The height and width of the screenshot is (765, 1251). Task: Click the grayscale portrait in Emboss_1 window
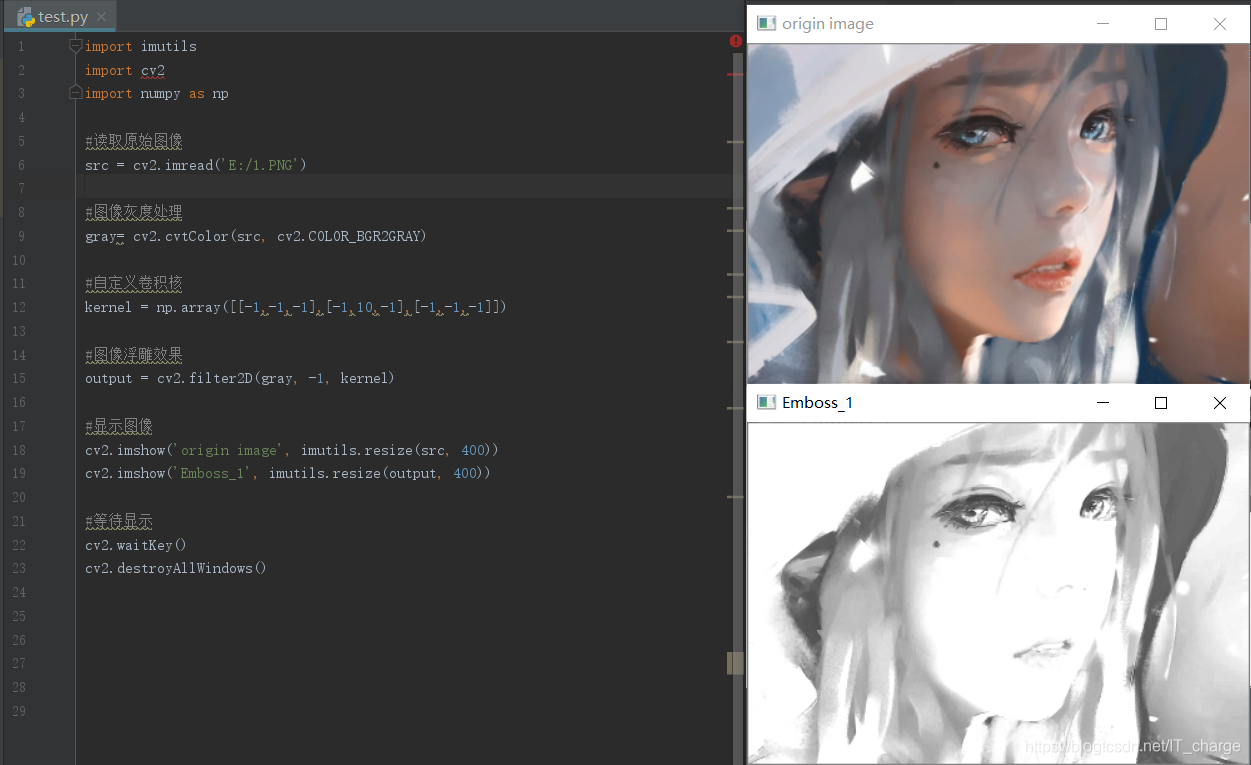point(998,592)
